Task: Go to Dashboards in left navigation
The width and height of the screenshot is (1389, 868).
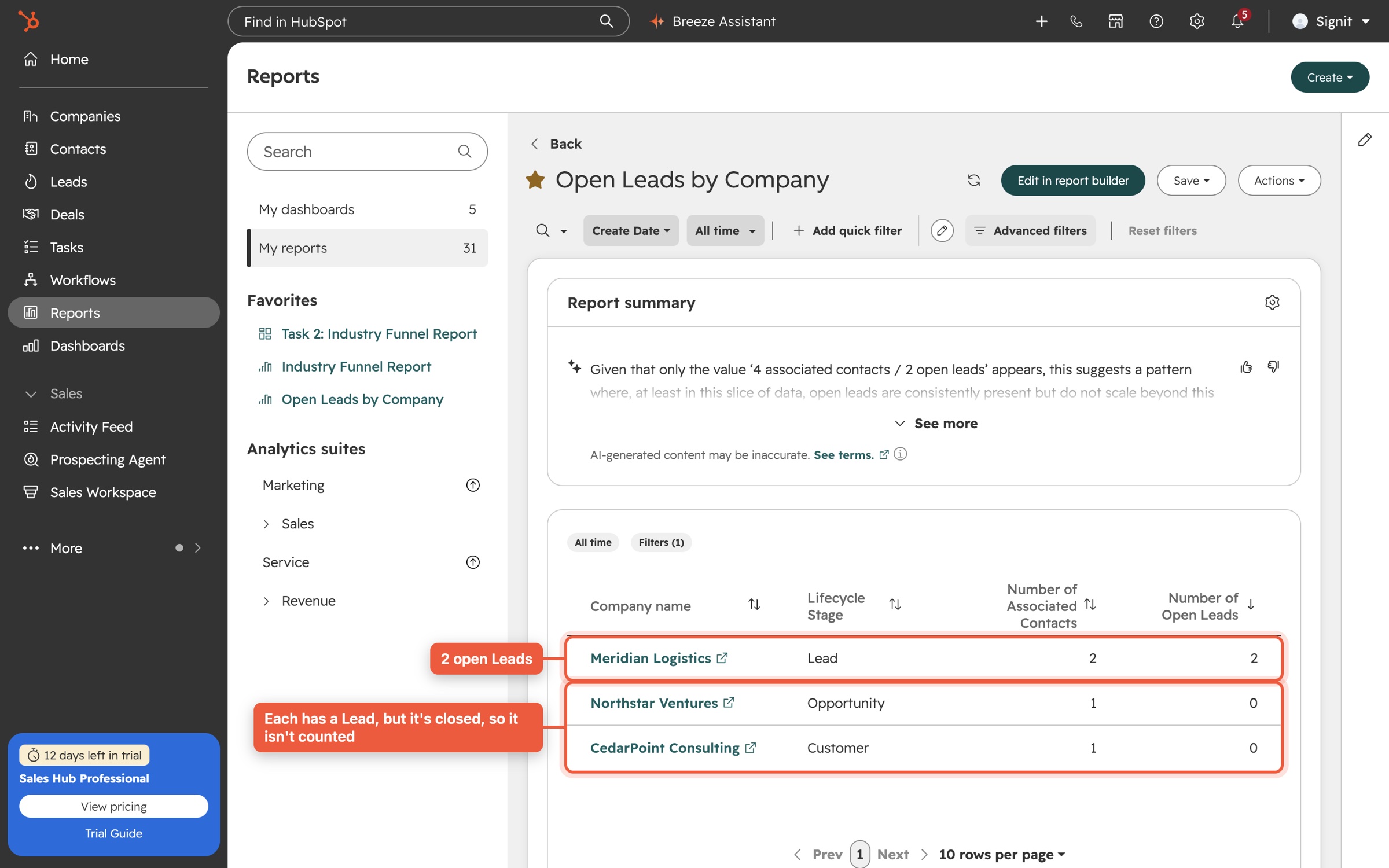Action: (x=113, y=346)
